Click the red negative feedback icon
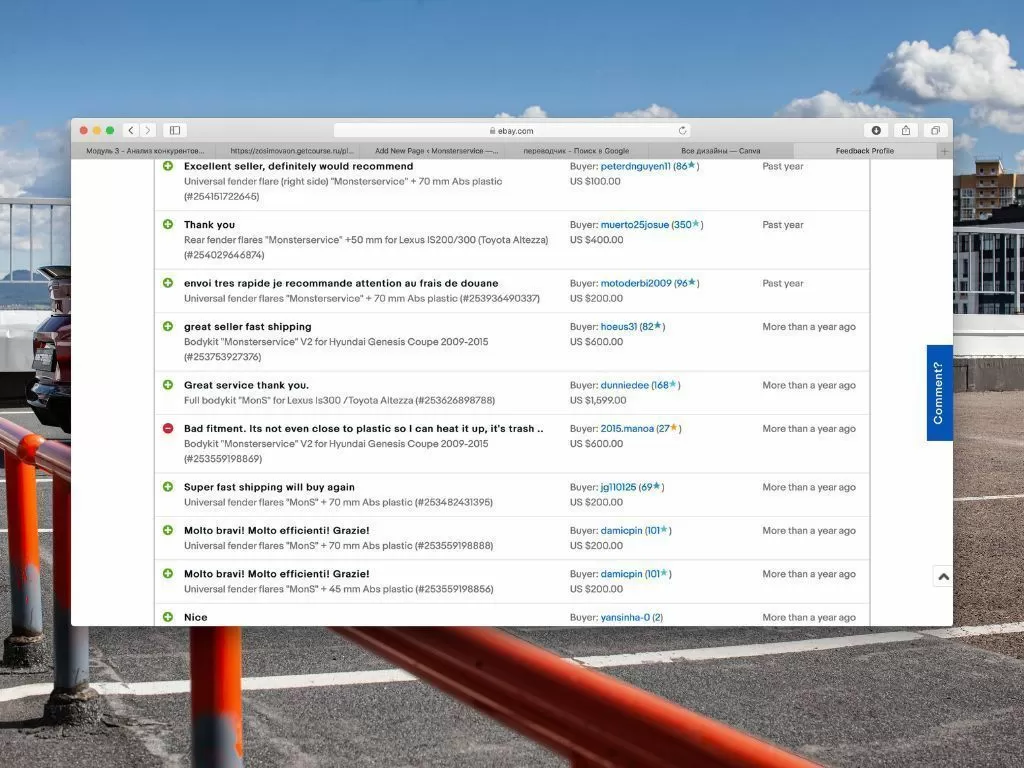Screen dimensions: 1024x768 tap(168, 428)
